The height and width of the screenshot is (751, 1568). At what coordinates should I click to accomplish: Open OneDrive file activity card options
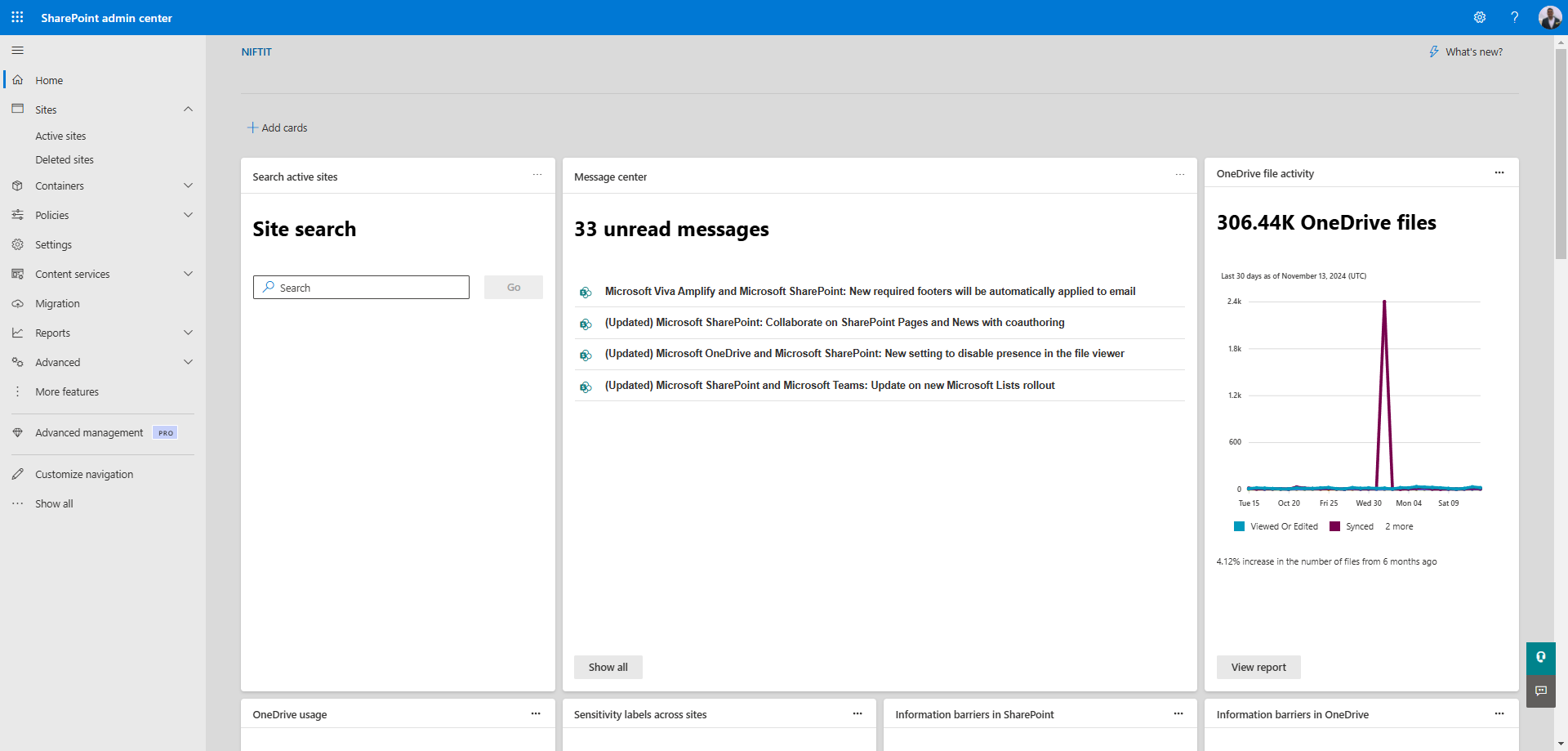coord(1499,172)
